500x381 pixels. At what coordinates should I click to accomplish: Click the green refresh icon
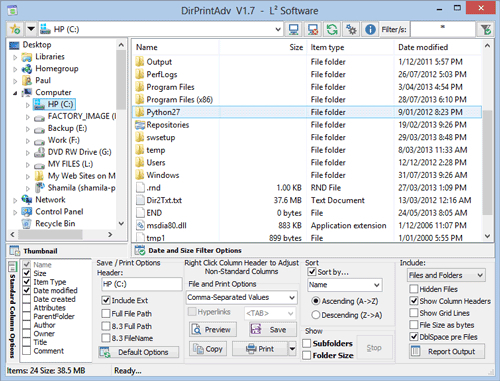[x=332, y=30]
